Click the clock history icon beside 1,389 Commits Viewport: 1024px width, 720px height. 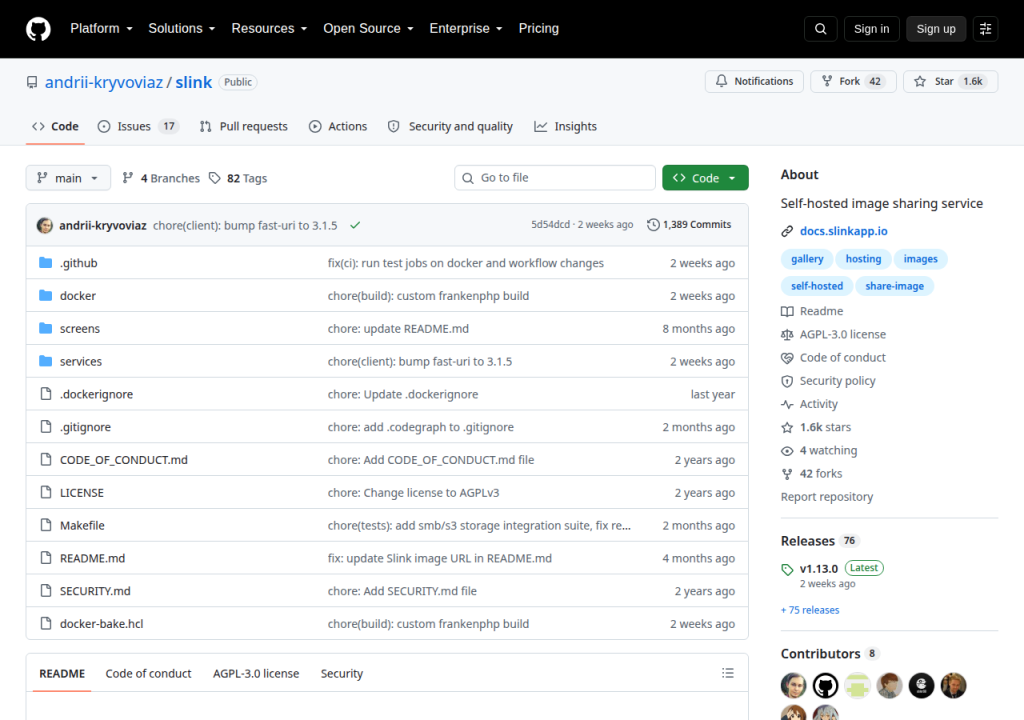coord(653,225)
